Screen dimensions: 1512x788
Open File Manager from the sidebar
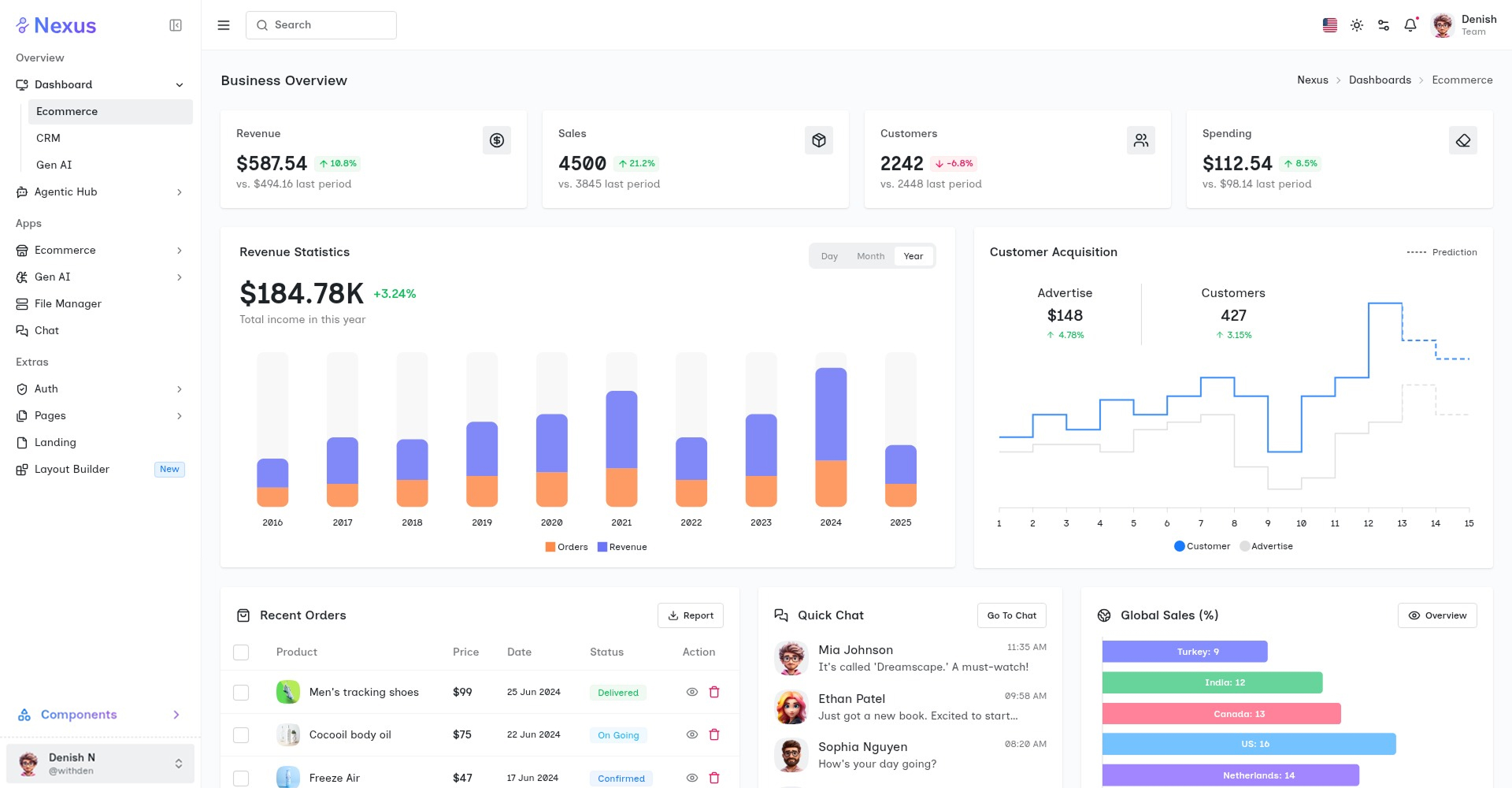(69, 303)
